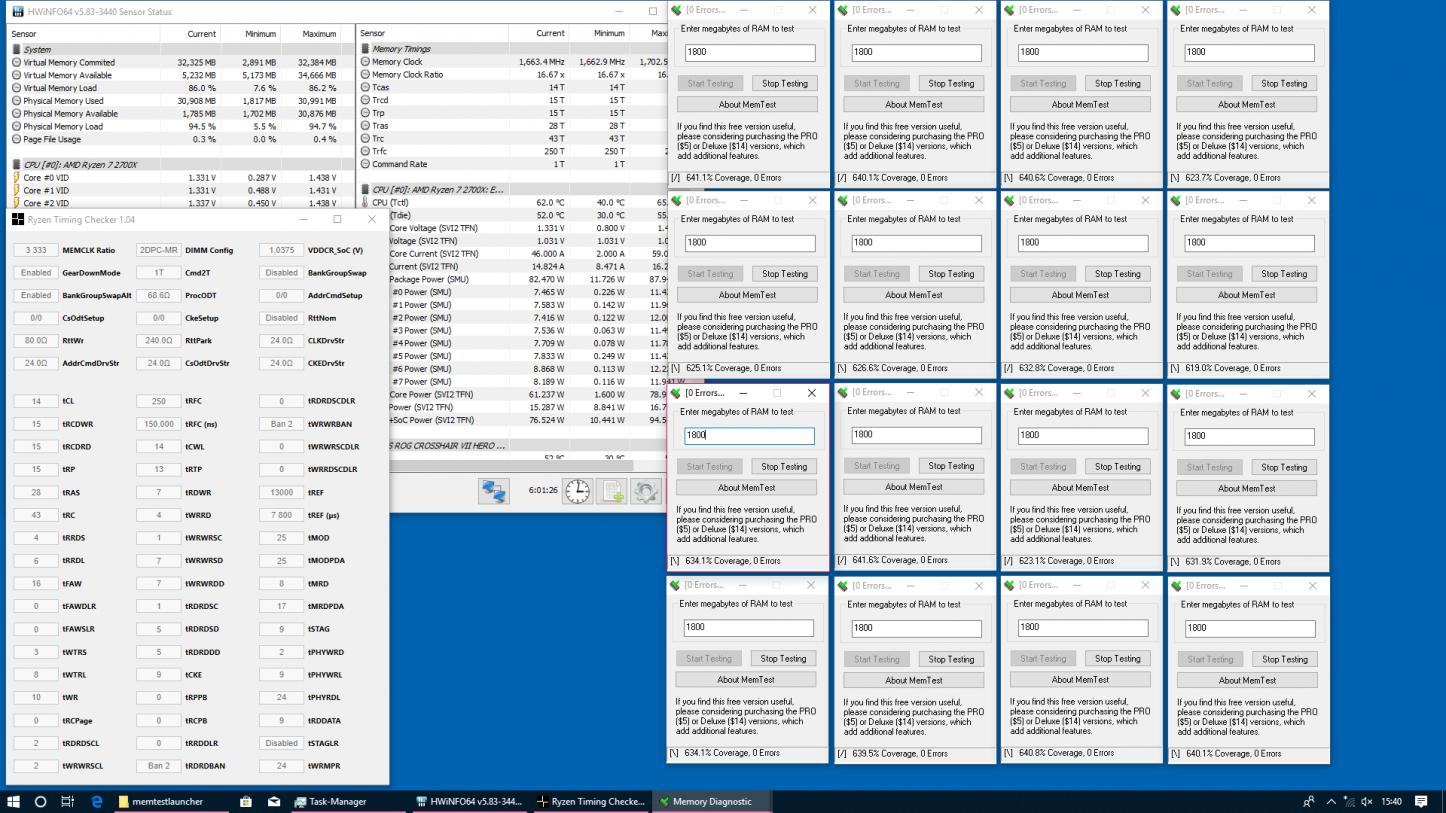Show hidden system tray icons chevron

point(1331,801)
